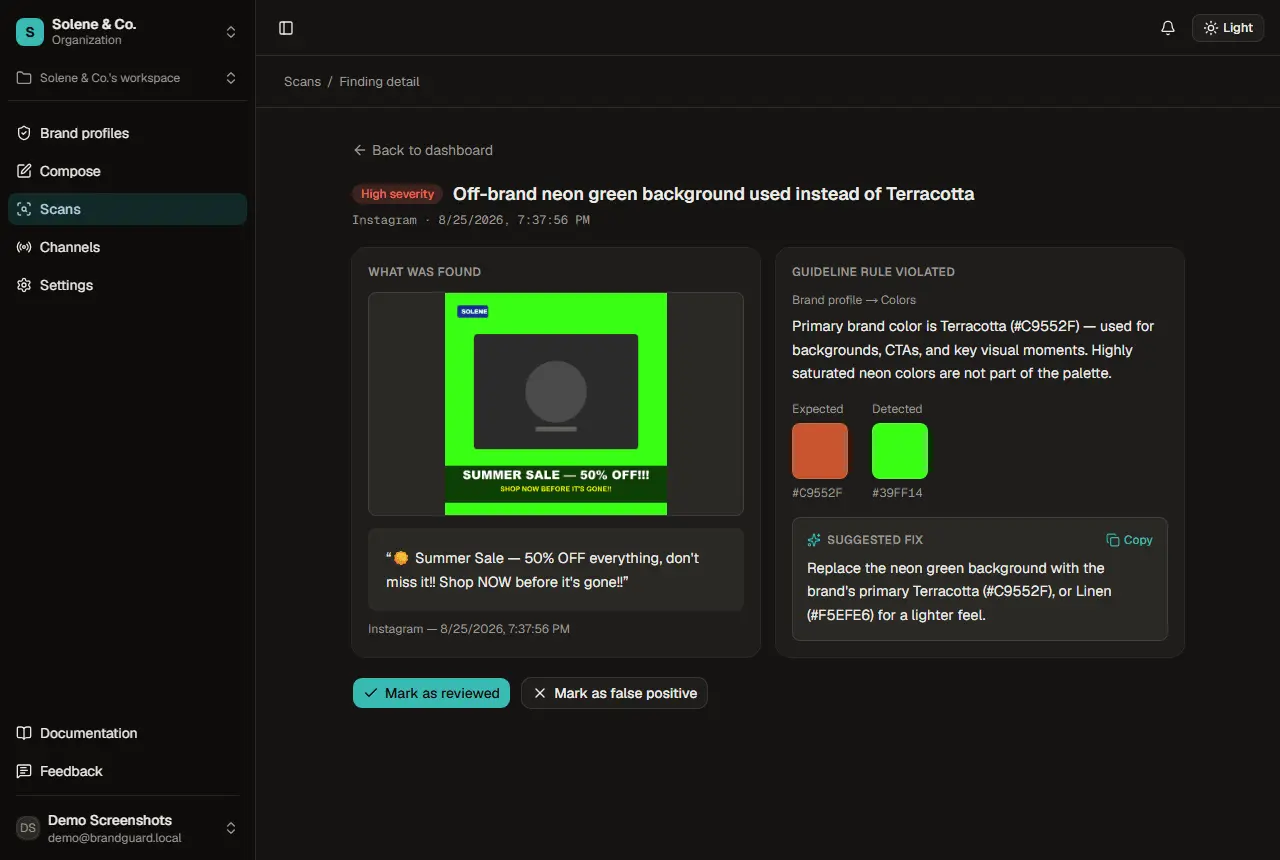Image resolution: width=1280 pixels, height=860 pixels.
Task: Go to the Compose page
Action: [127, 171]
